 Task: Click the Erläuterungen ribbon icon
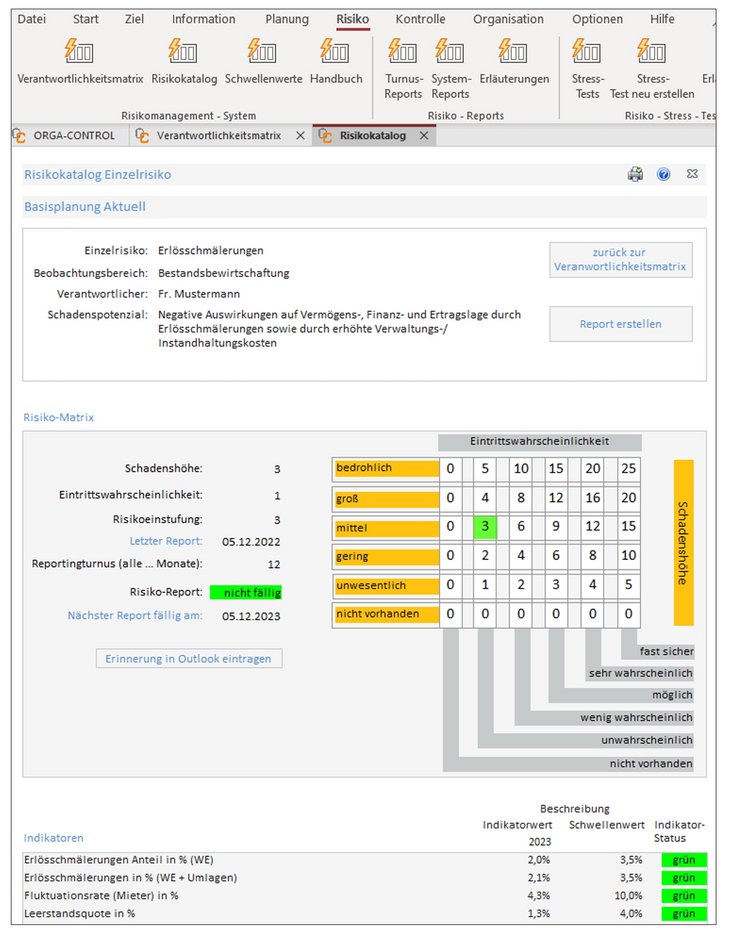(x=514, y=52)
